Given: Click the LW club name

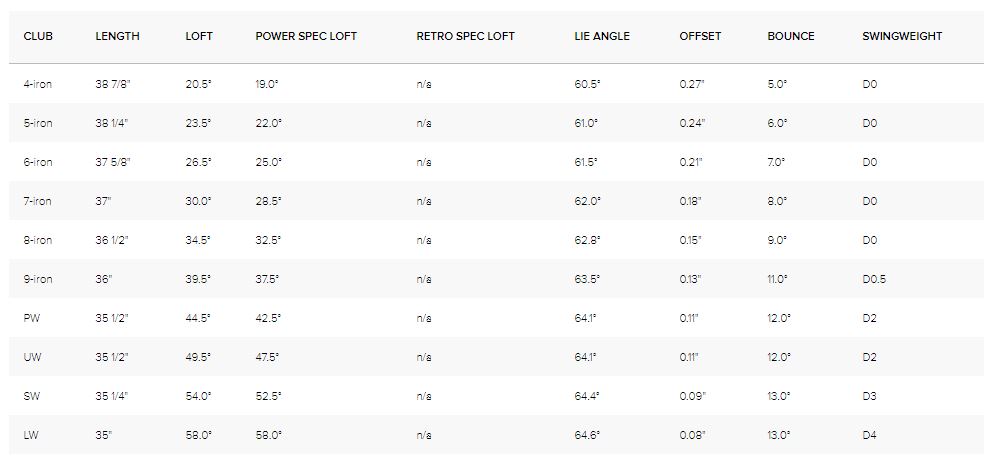Looking at the screenshot, I should coord(31,435).
